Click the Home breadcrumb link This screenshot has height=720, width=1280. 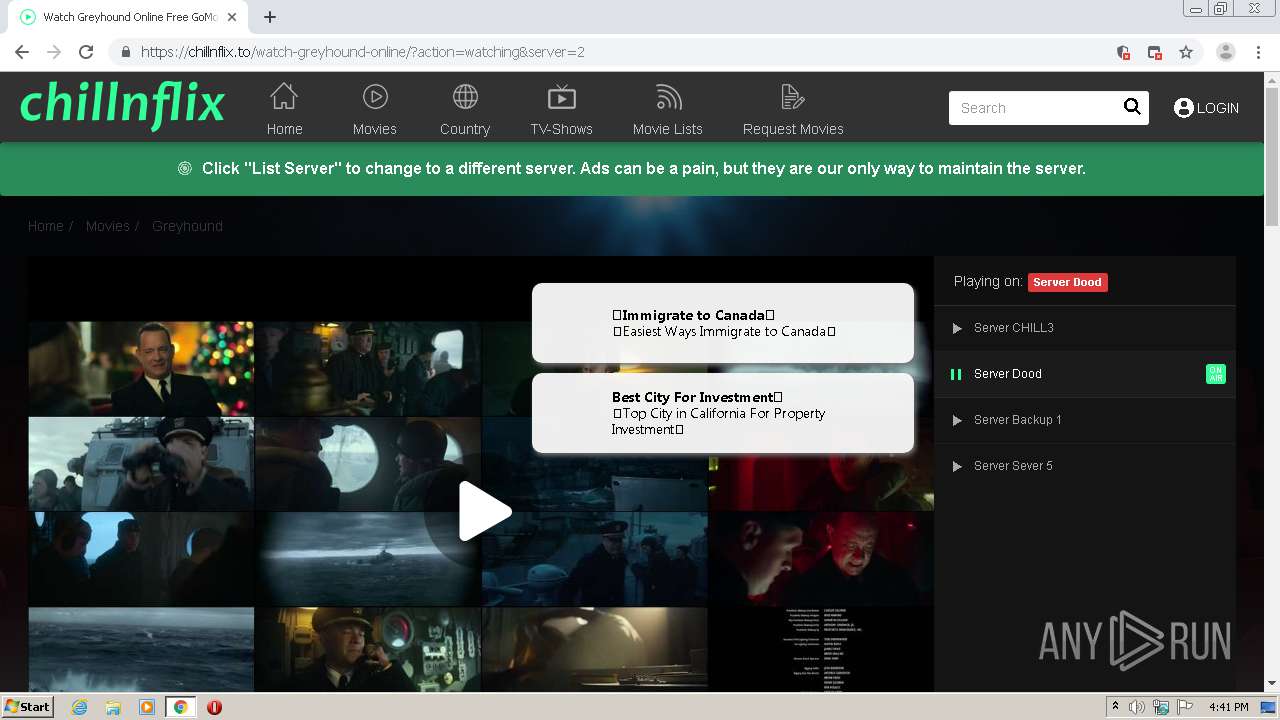click(45, 226)
